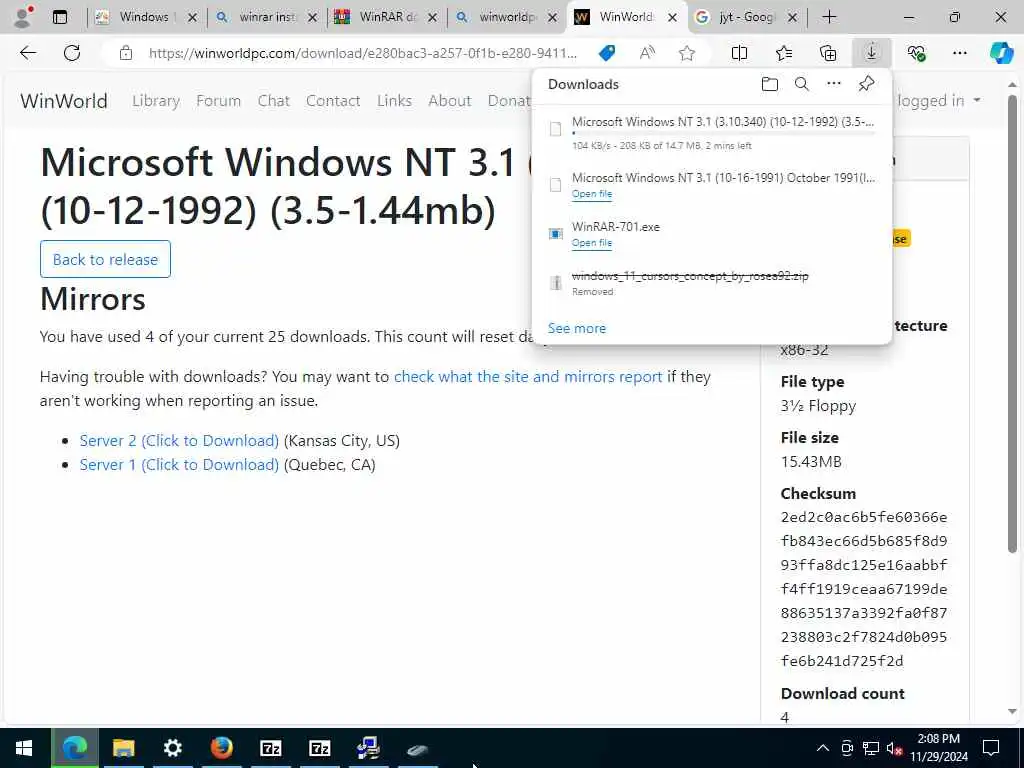
Task: Launch Copilot sidebar
Action: (x=1001, y=53)
